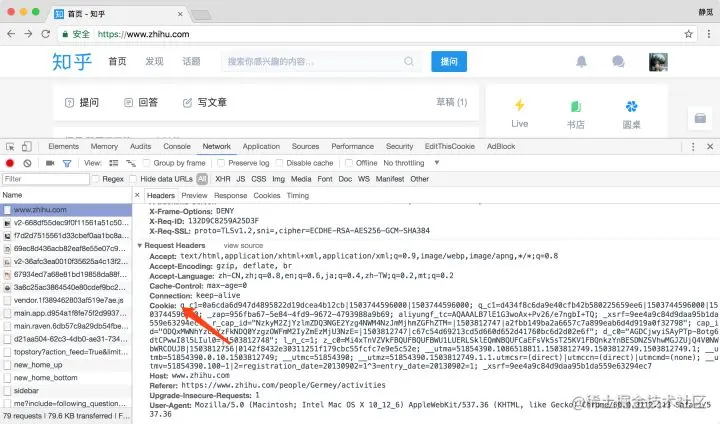Open the Security DevTools tab
The width and height of the screenshot is (720, 424).
(399, 147)
